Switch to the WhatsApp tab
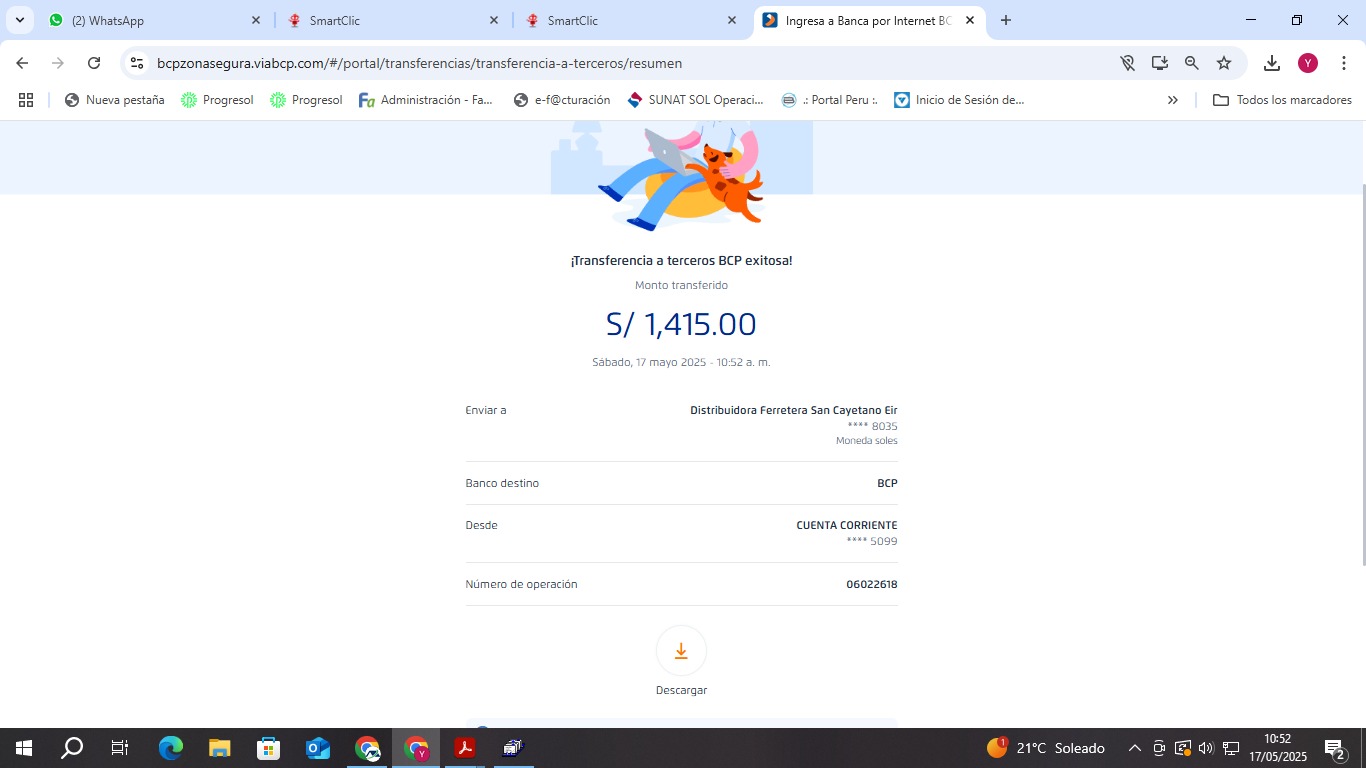The image size is (1366, 768). (x=150, y=20)
